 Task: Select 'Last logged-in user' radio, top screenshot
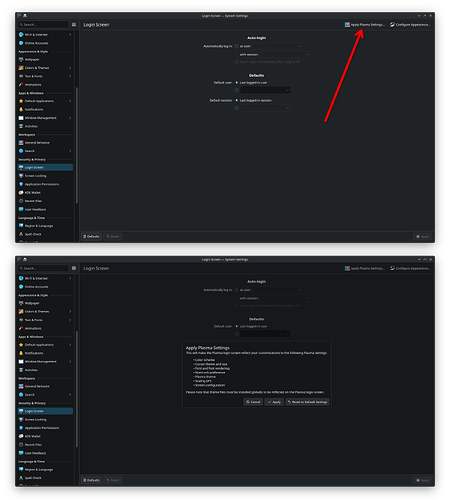point(237,82)
